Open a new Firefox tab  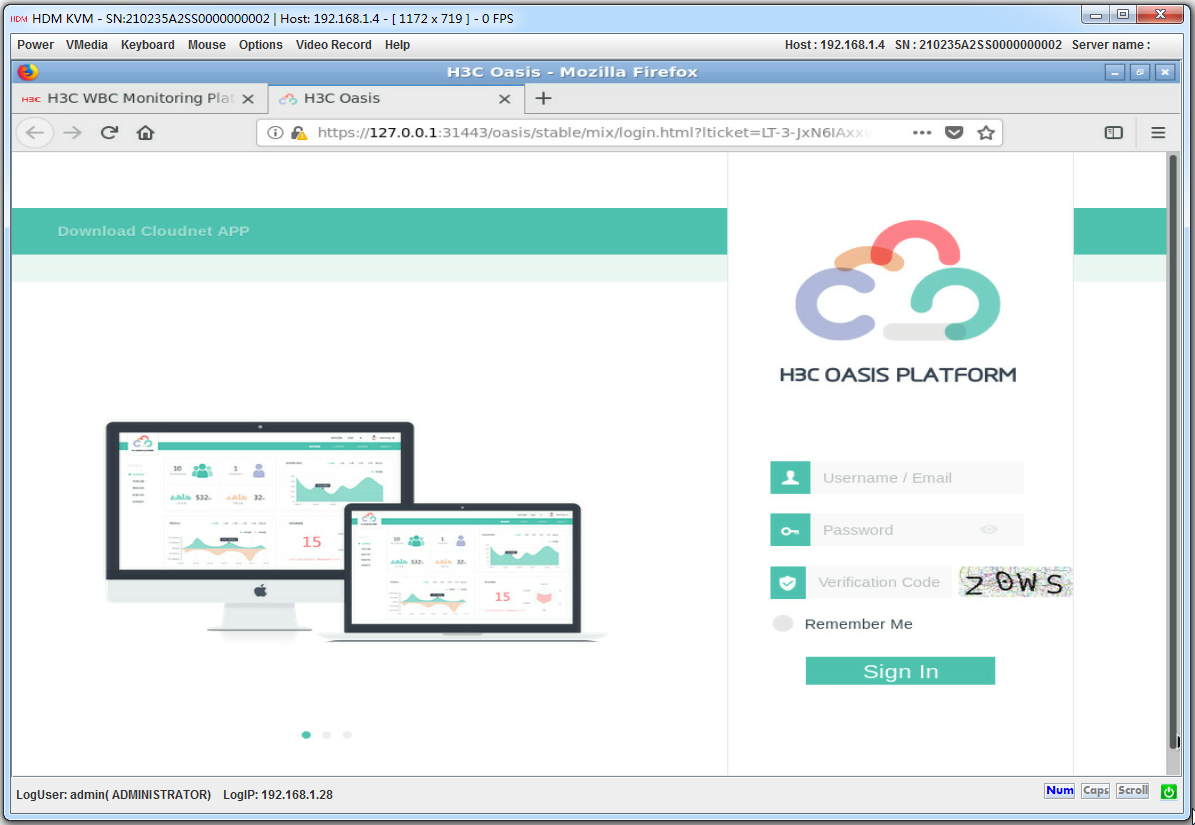543,98
